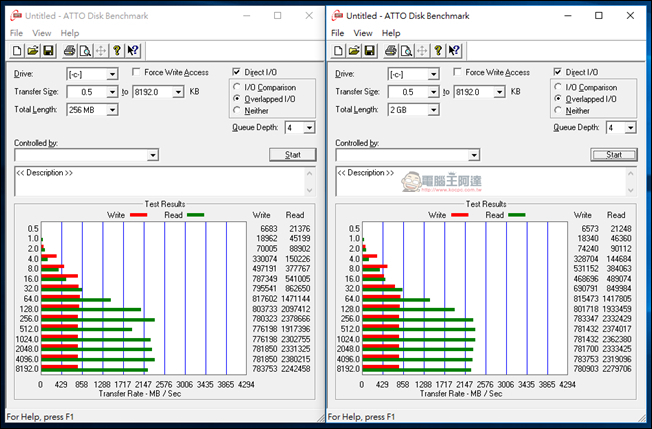652x429 pixels.
Task: Open File menu in left window
Action: pyautogui.click(x=17, y=33)
